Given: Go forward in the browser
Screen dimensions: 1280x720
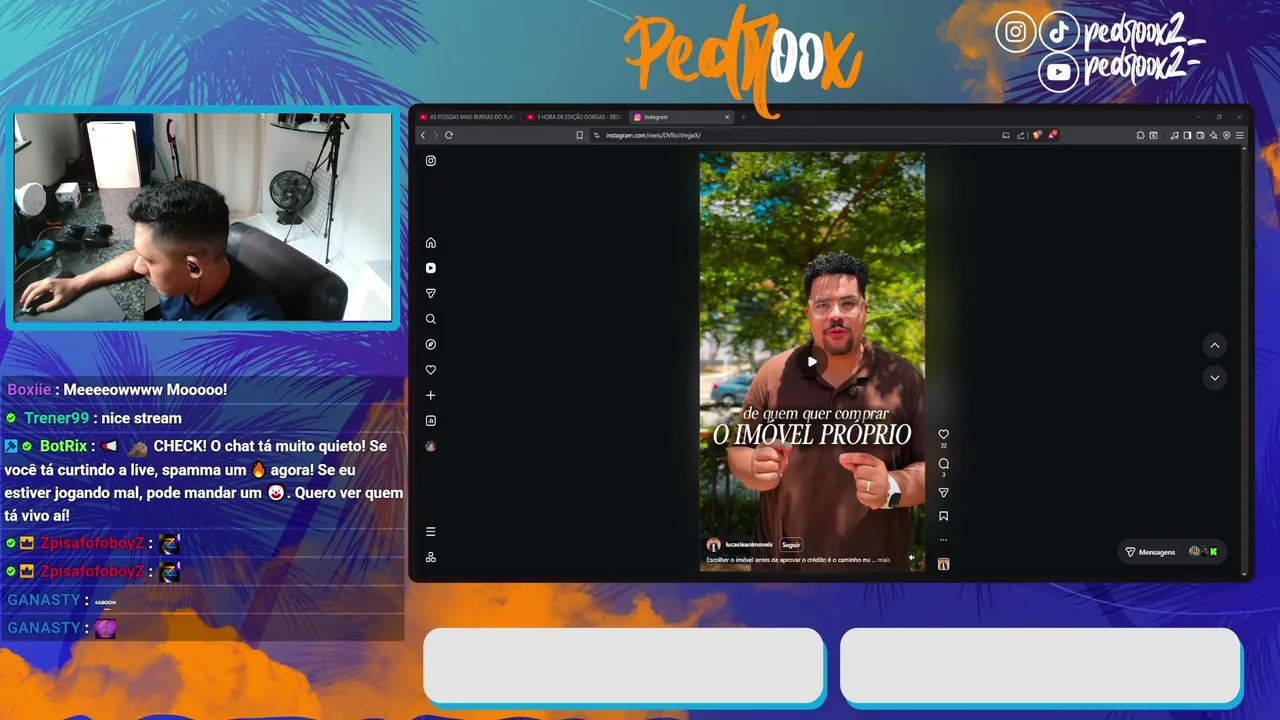Looking at the screenshot, I should 435,135.
